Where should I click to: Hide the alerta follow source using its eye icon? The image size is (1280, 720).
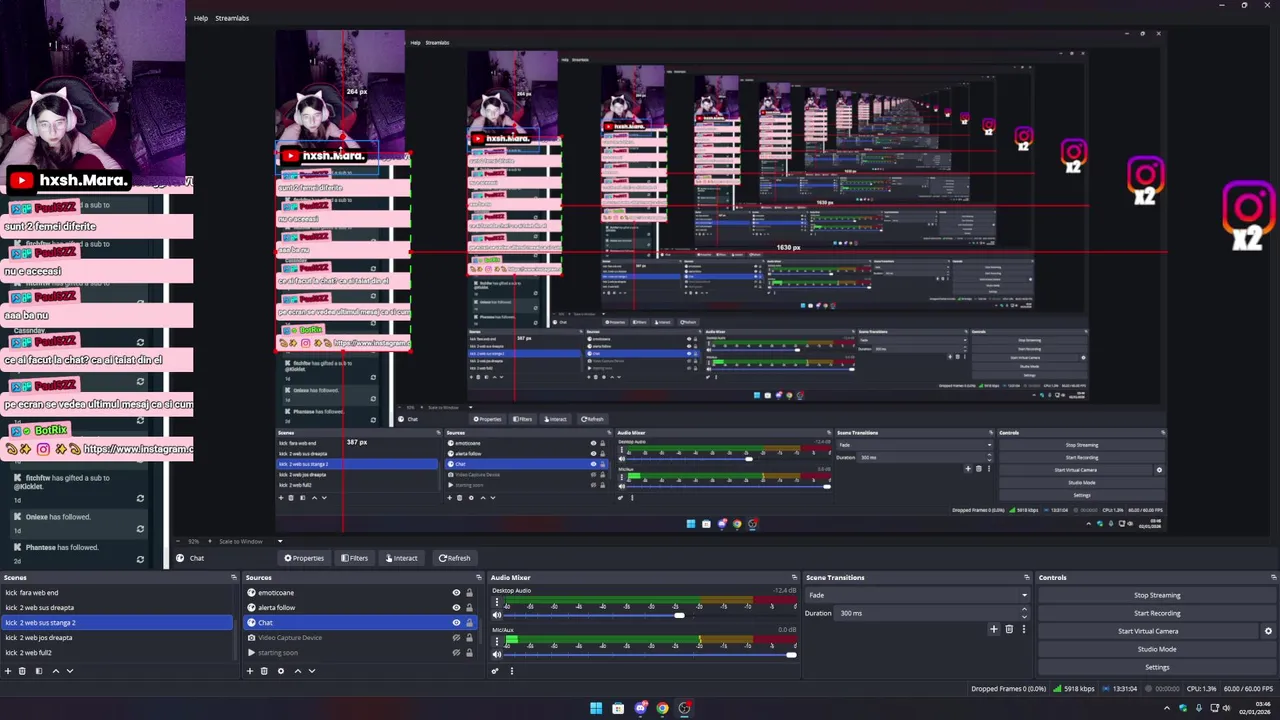pos(456,607)
